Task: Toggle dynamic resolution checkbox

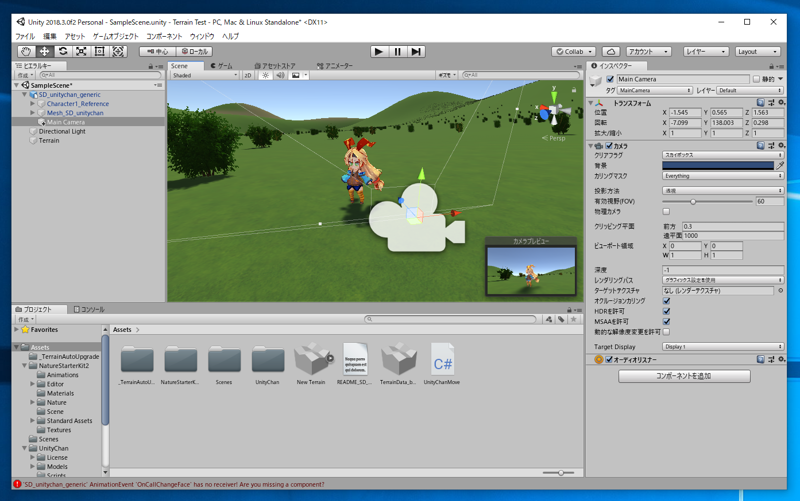Action: coord(666,332)
